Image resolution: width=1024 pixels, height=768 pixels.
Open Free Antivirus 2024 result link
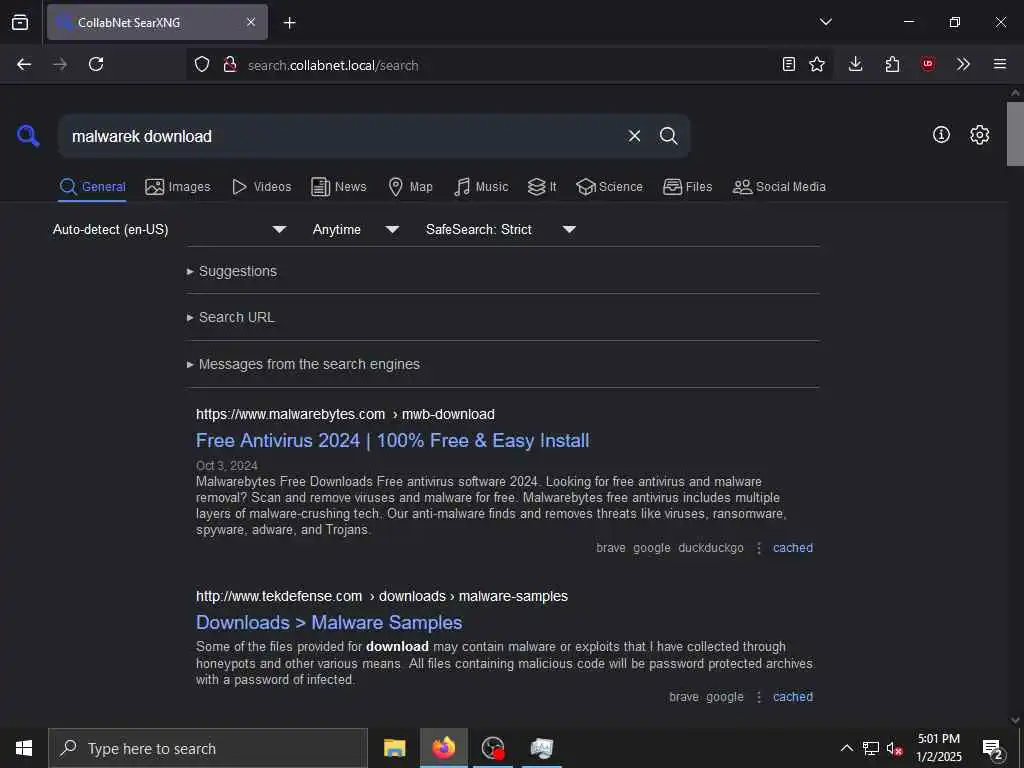[392, 441]
